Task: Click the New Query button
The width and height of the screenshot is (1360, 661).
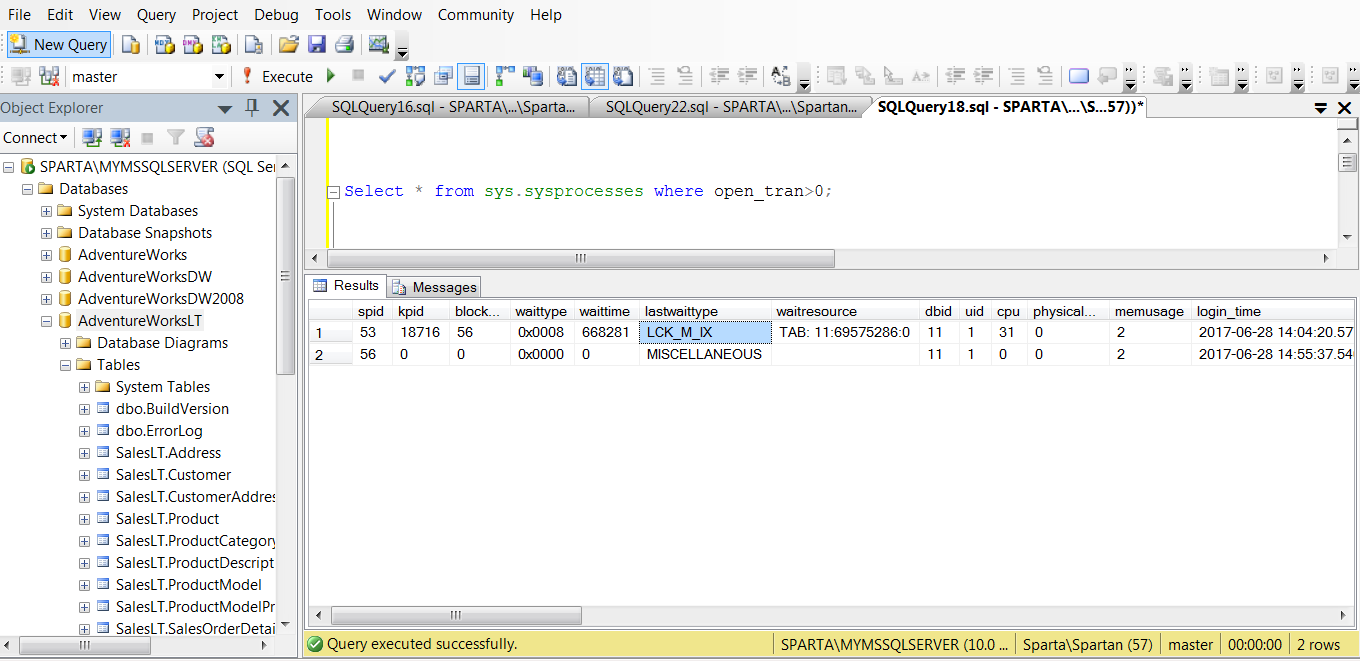Action: [59, 44]
